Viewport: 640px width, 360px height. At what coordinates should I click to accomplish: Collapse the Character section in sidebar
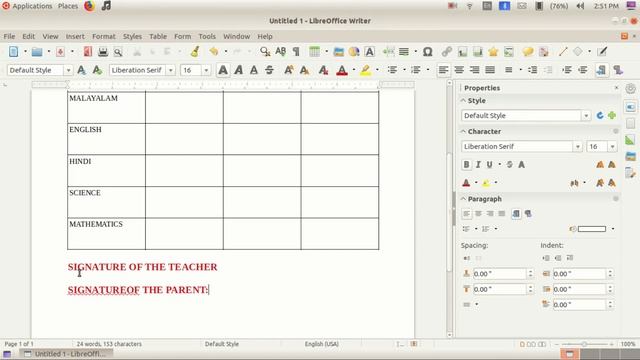point(463,131)
